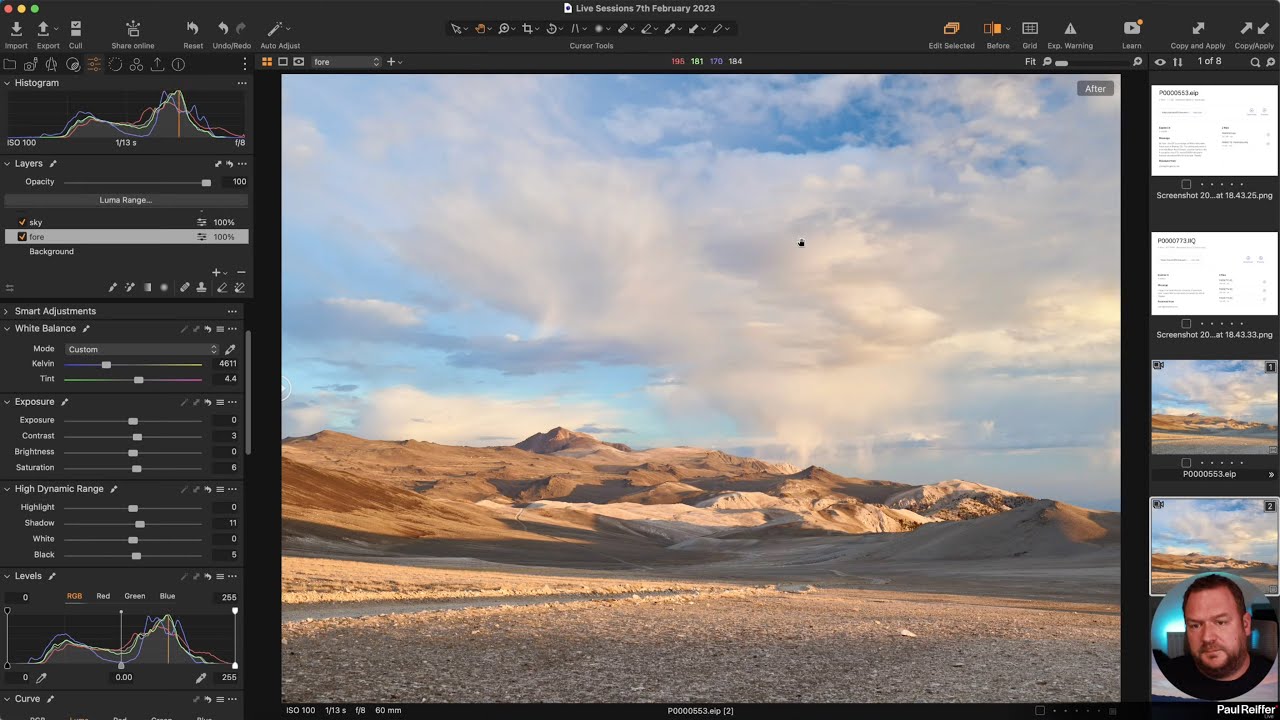Select the Red channel tab in Levels
The width and height of the screenshot is (1280, 720).
click(x=103, y=596)
